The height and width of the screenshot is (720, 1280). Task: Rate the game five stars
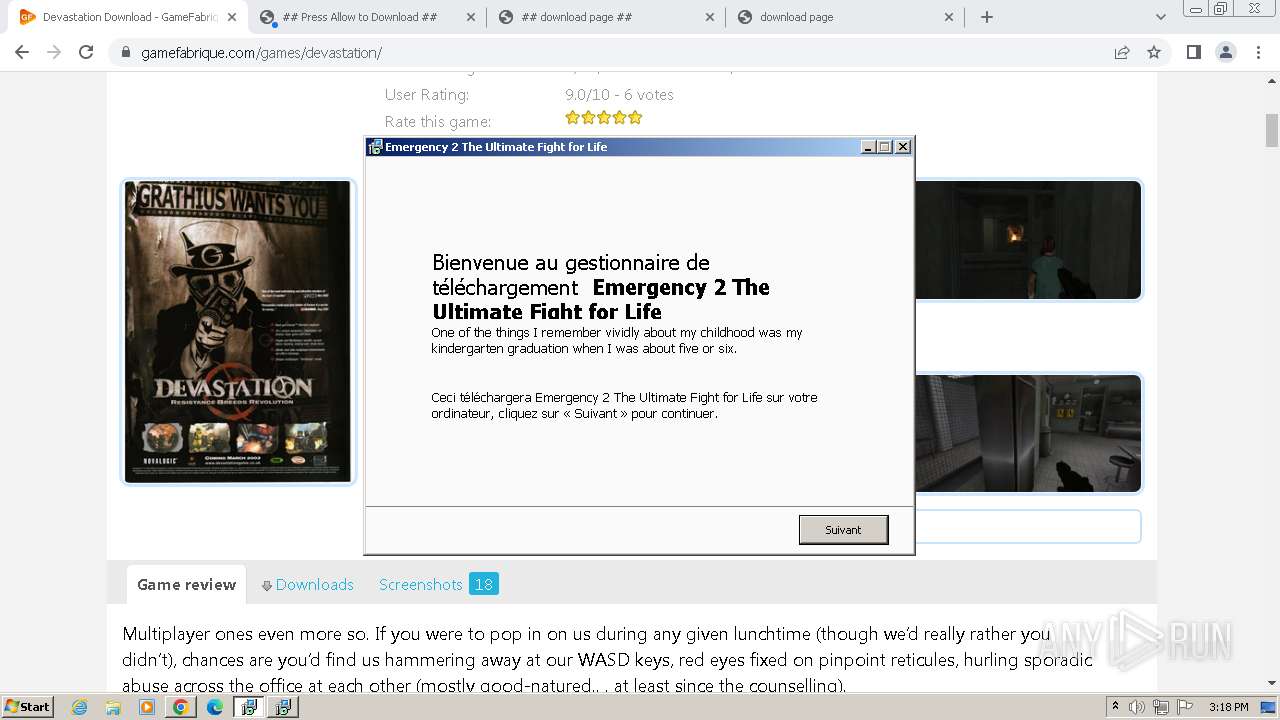(635, 118)
